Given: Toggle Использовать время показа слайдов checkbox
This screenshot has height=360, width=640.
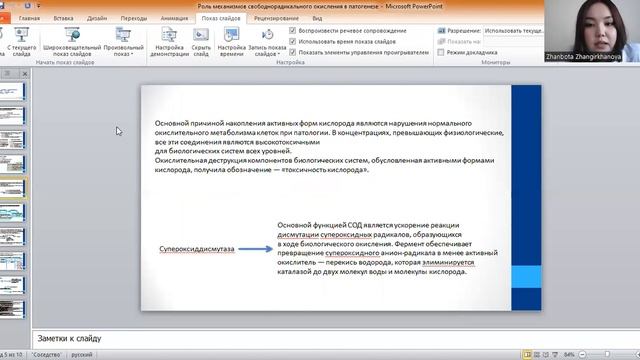Looking at the screenshot, I should [292, 41].
